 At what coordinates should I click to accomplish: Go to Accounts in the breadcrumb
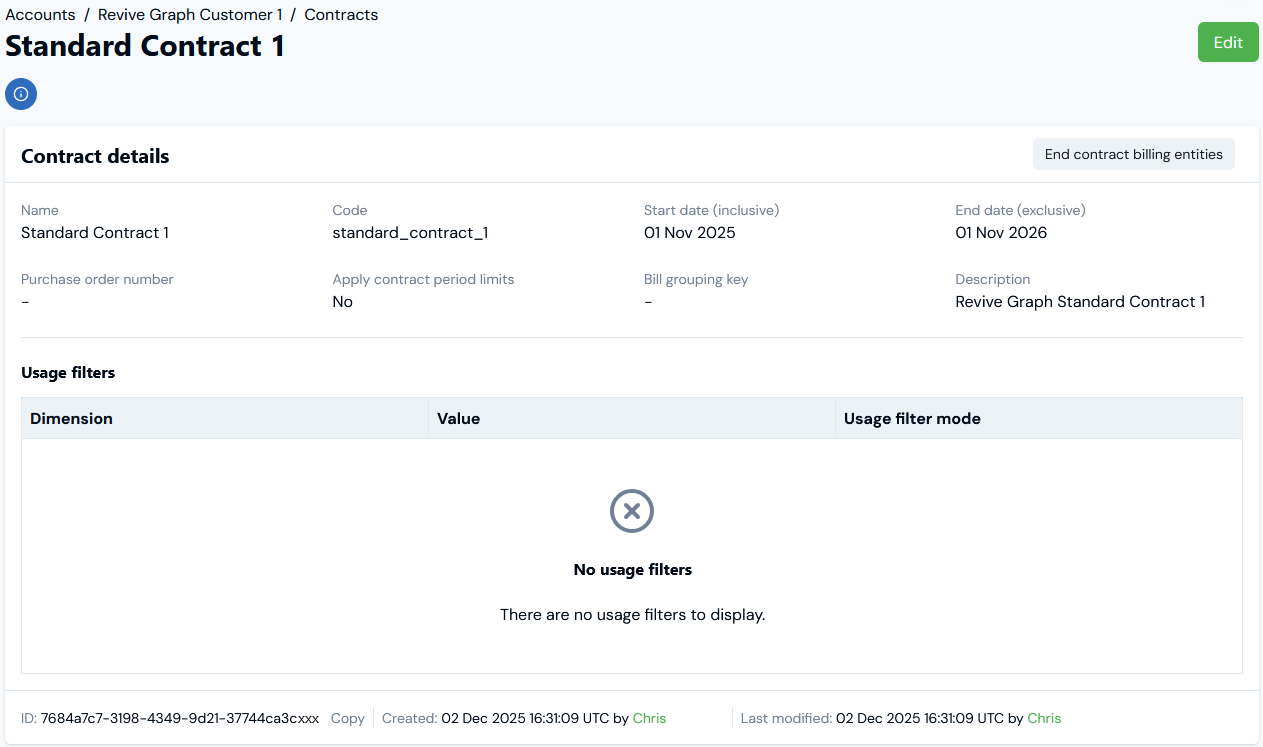click(x=41, y=15)
